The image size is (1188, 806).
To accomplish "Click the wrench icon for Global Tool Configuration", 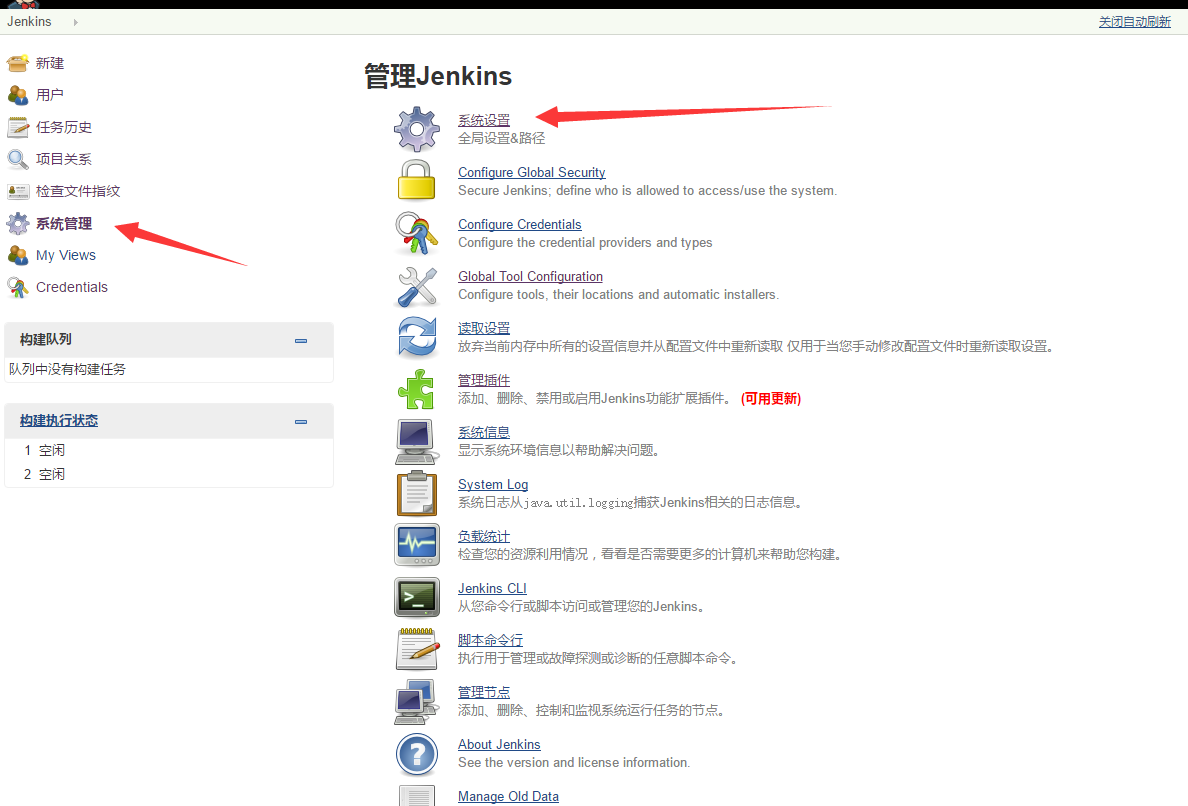I will [x=417, y=286].
